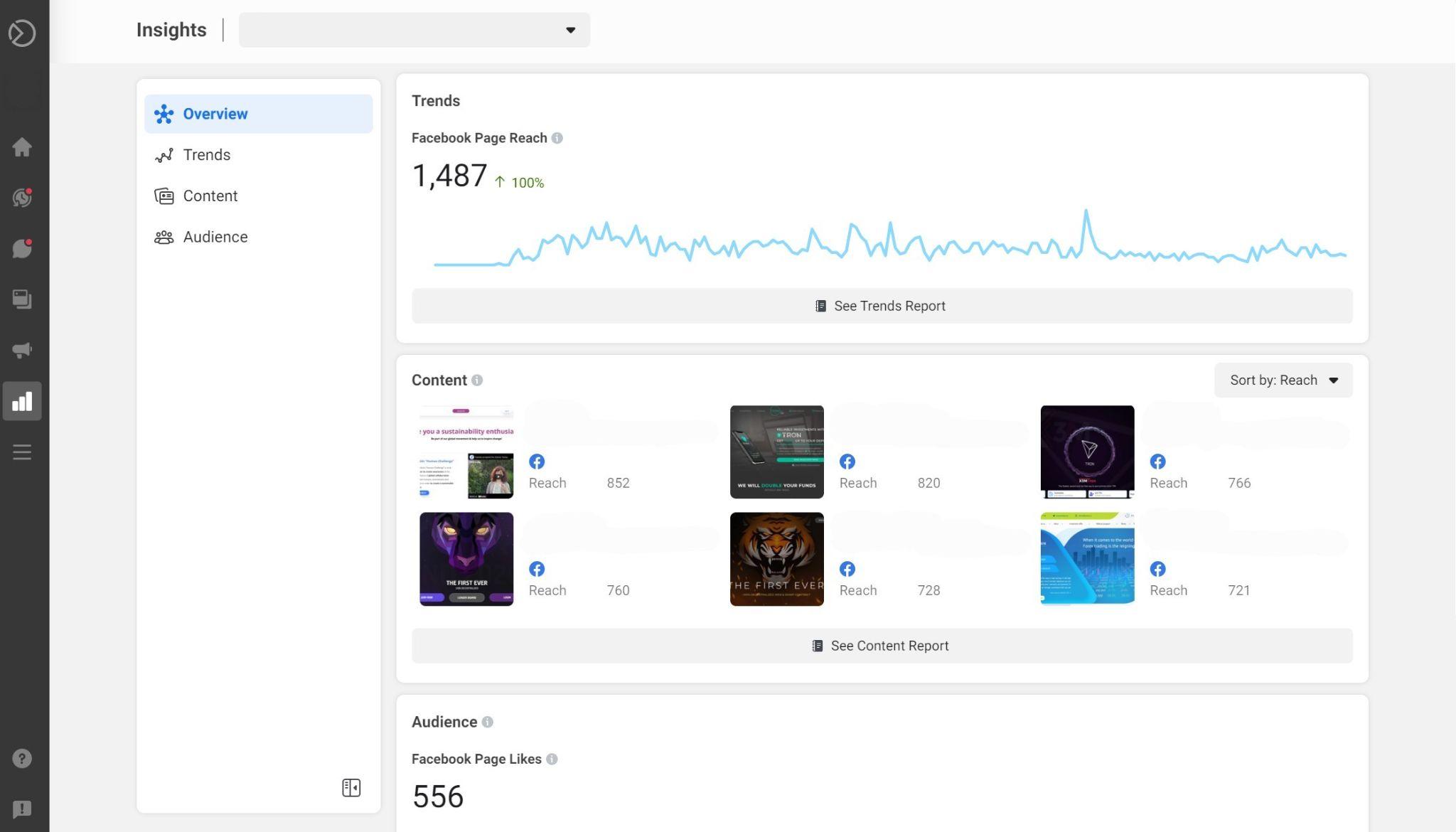Open Home from the left navigation rail

[22, 146]
